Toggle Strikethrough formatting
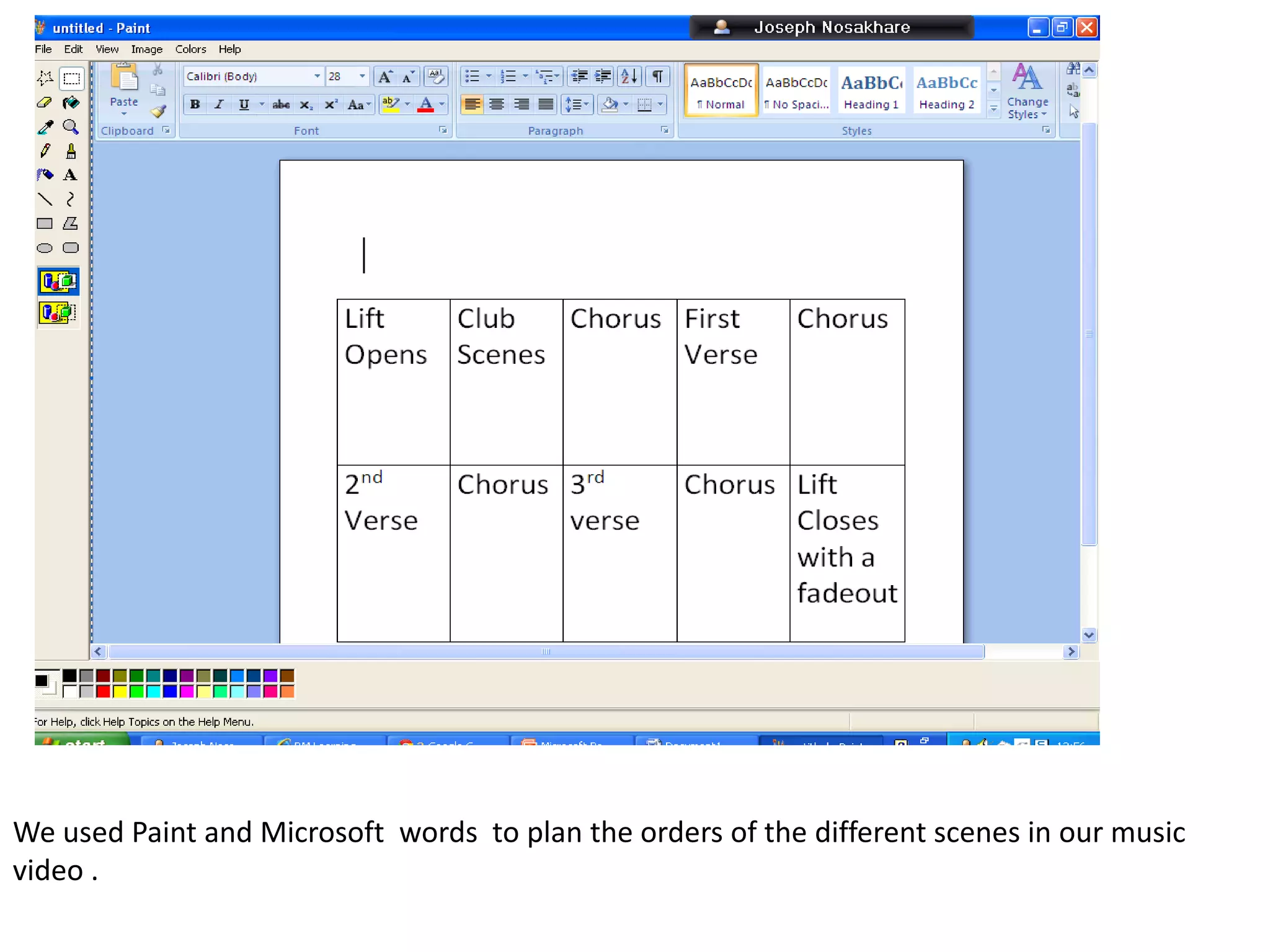The height and width of the screenshot is (952, 1270). pos(281,105)
